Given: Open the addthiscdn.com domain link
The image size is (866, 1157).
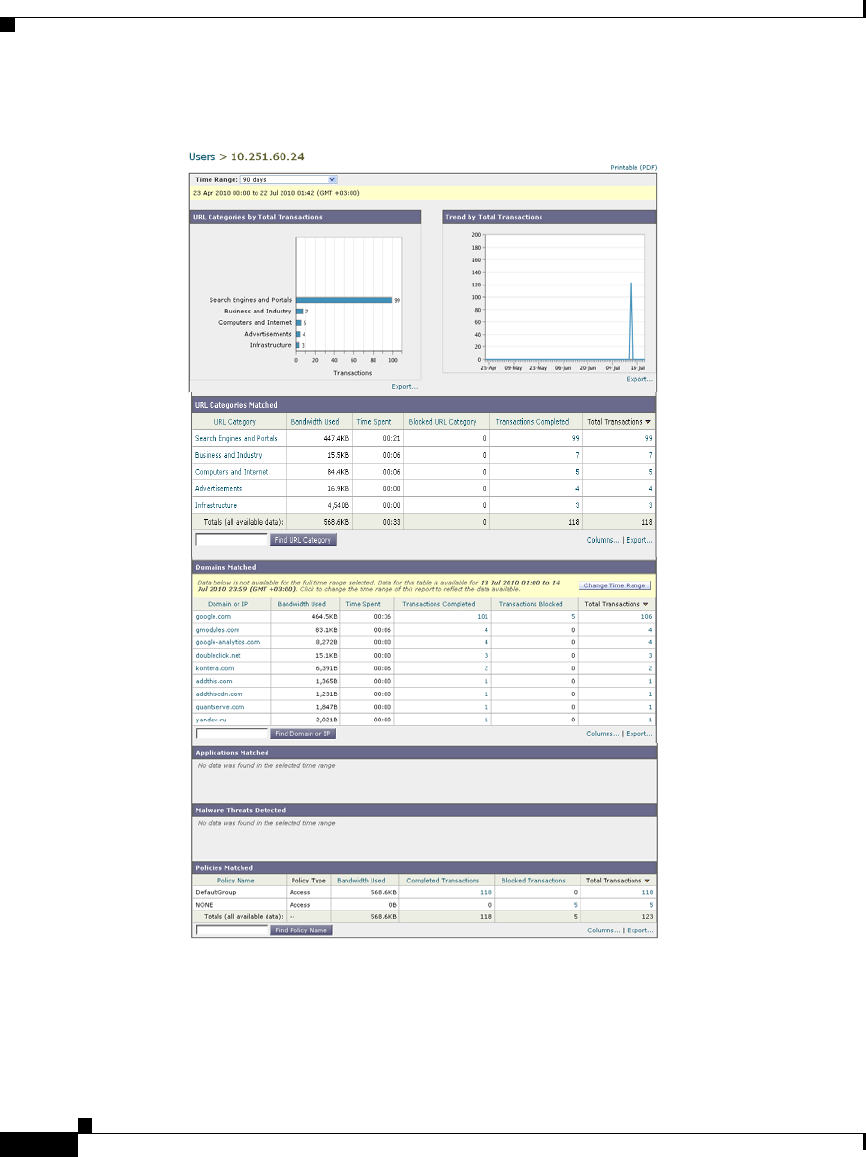Looking at the screenshot, I should (x=219, y=694).
